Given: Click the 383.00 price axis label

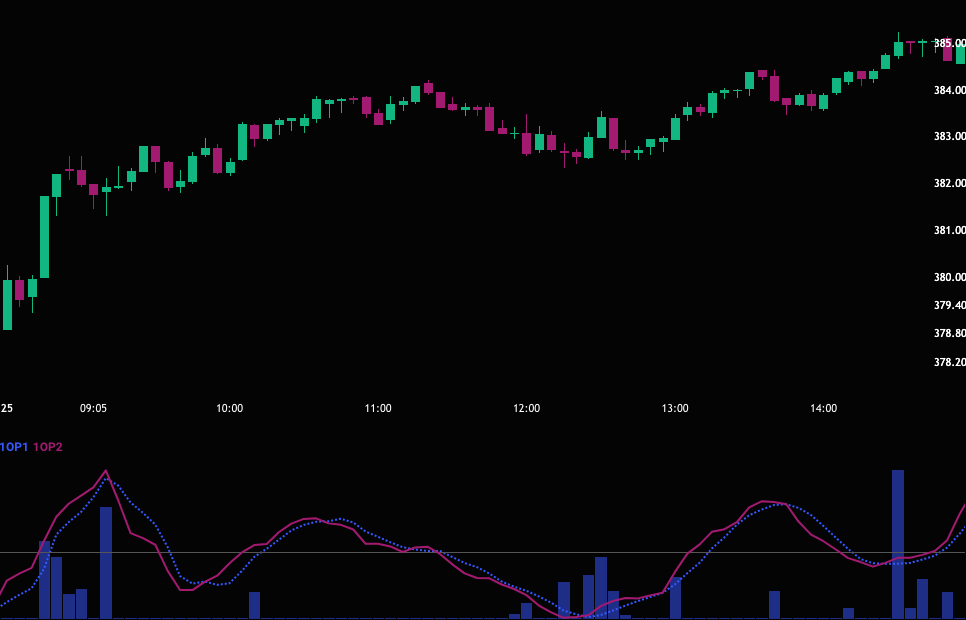Looking at the screenshot, I should (950, 136).
